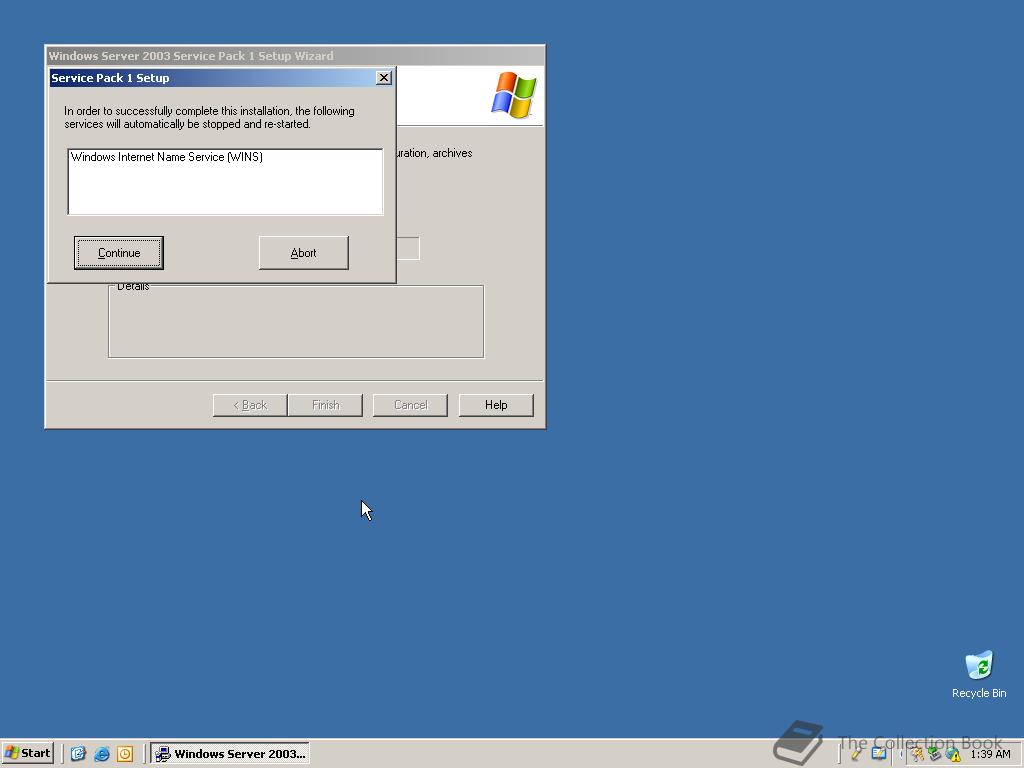Image resolution: width=1024 pixels, height=768 pixels.
Task: Click the Help button in Setup Wizard
Action: point(496,405)
